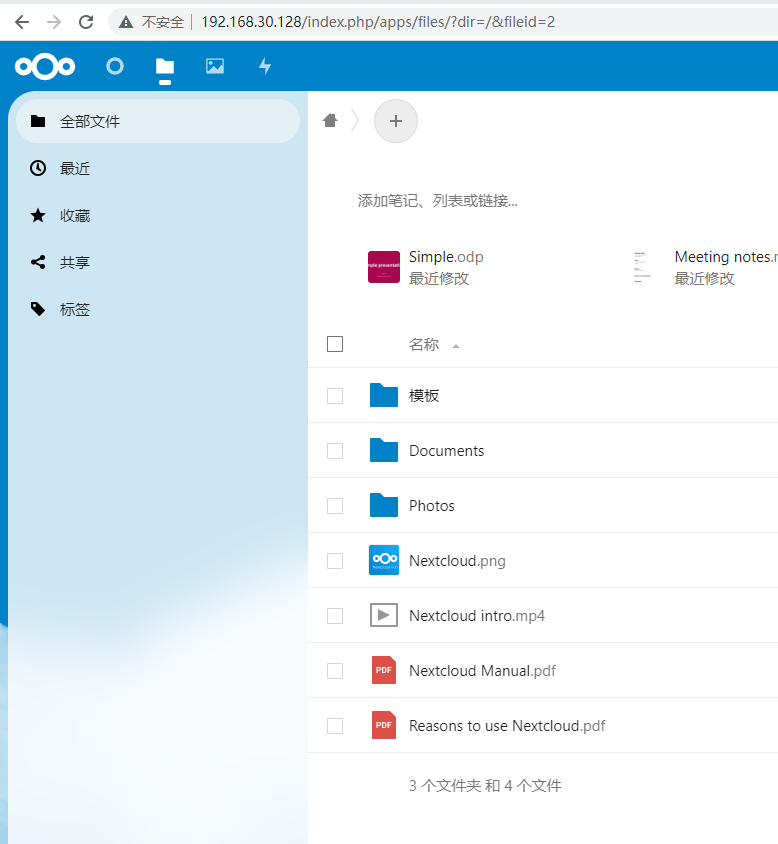Check the Nextcloud.png checkbox

[335, 561]
